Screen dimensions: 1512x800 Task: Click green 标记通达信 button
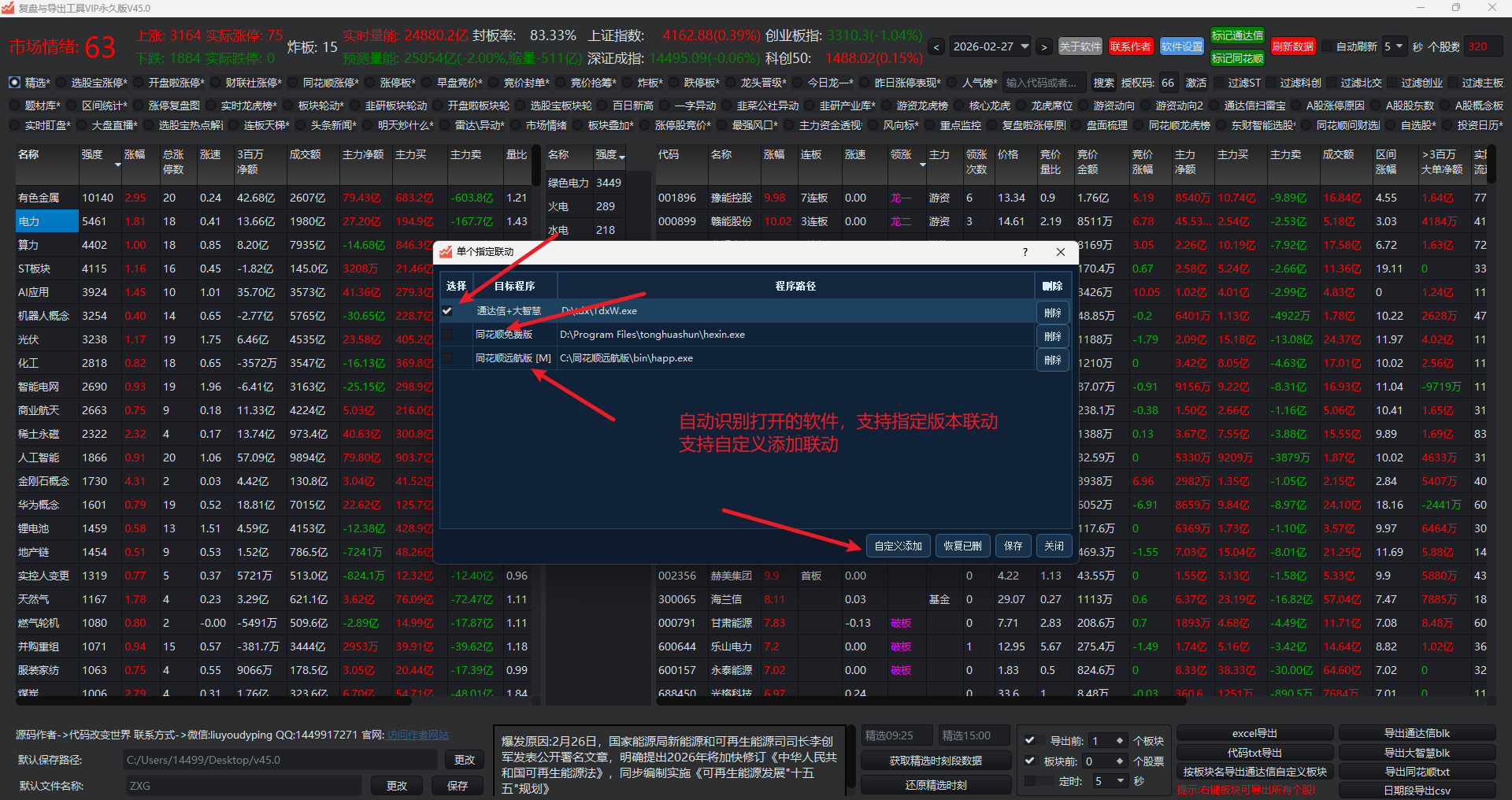[1236, 35]
